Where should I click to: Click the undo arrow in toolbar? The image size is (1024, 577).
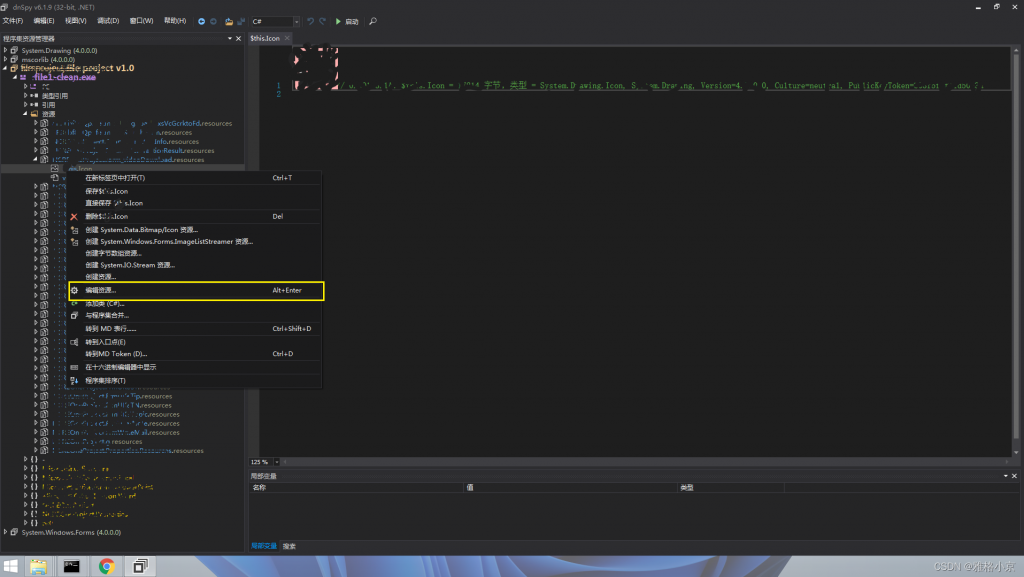[x=310, y=22]
